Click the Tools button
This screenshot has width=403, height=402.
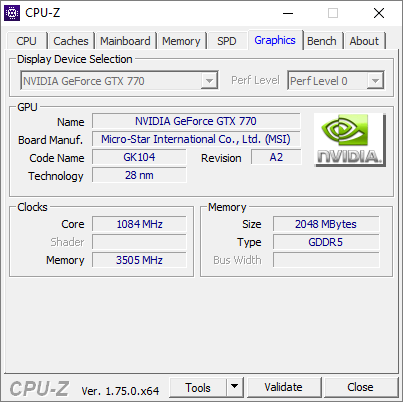[198, 387]
